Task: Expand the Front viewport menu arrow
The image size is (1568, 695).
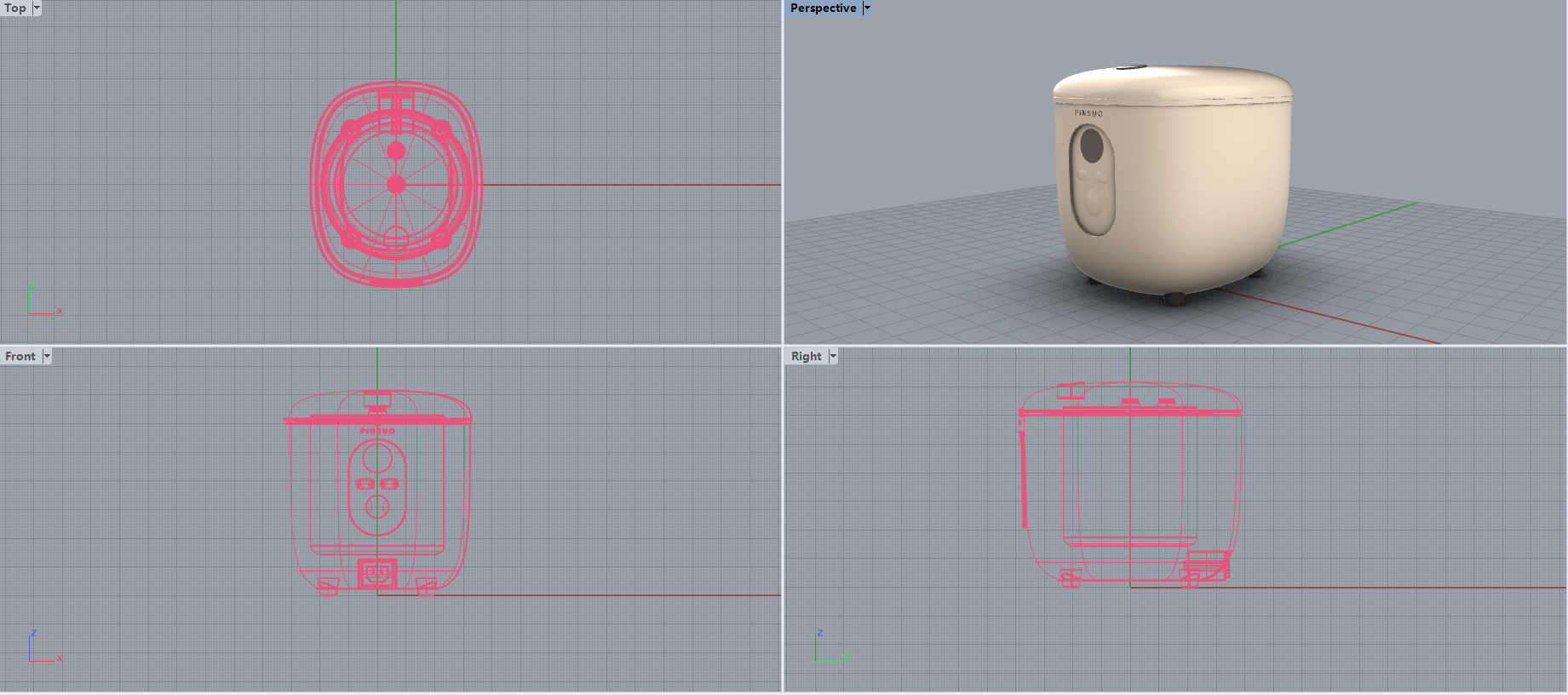Action: [47, 356]
